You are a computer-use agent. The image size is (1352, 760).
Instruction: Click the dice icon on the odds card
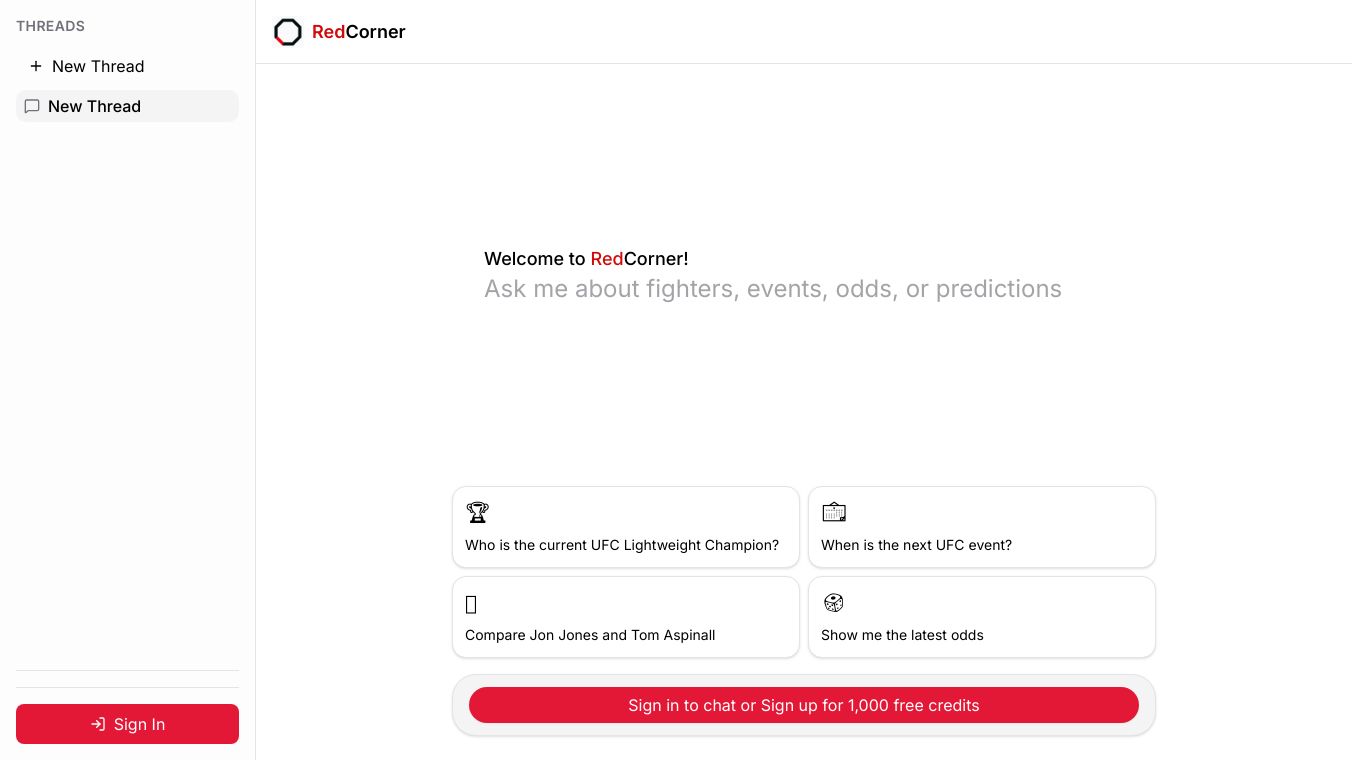[834, 603]
